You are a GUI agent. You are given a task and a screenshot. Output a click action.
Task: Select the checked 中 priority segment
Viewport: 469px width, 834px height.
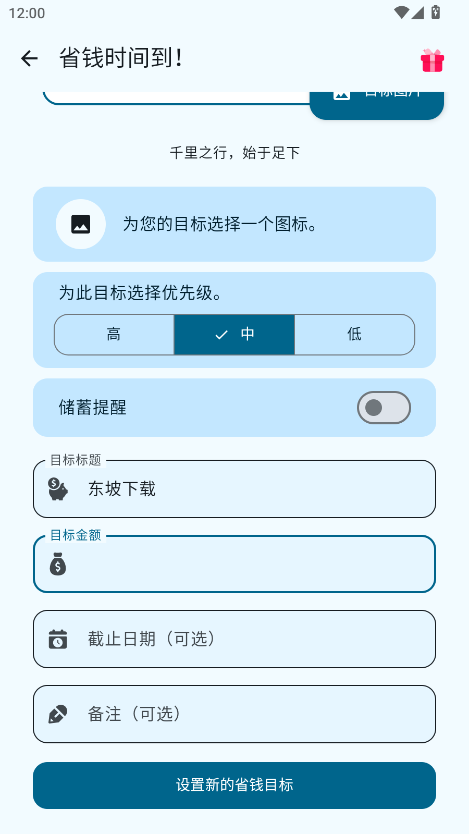point(234,335)
